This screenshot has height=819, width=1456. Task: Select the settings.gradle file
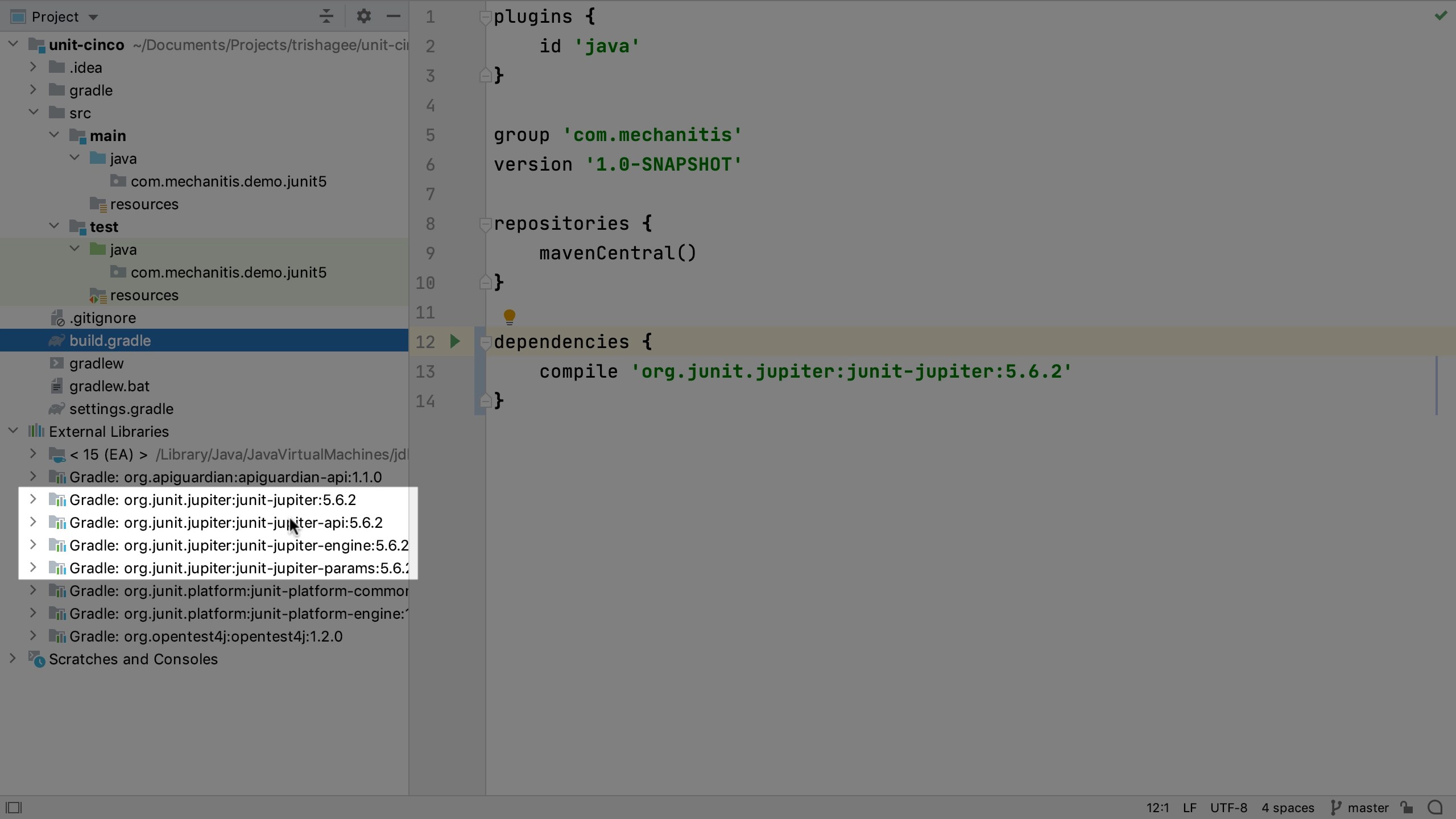[122, 408]
